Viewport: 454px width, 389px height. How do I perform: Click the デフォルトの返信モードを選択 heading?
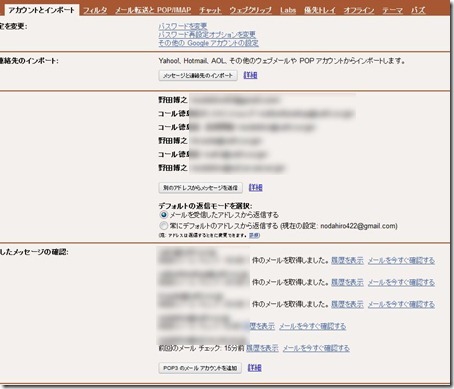coord(205,206)
